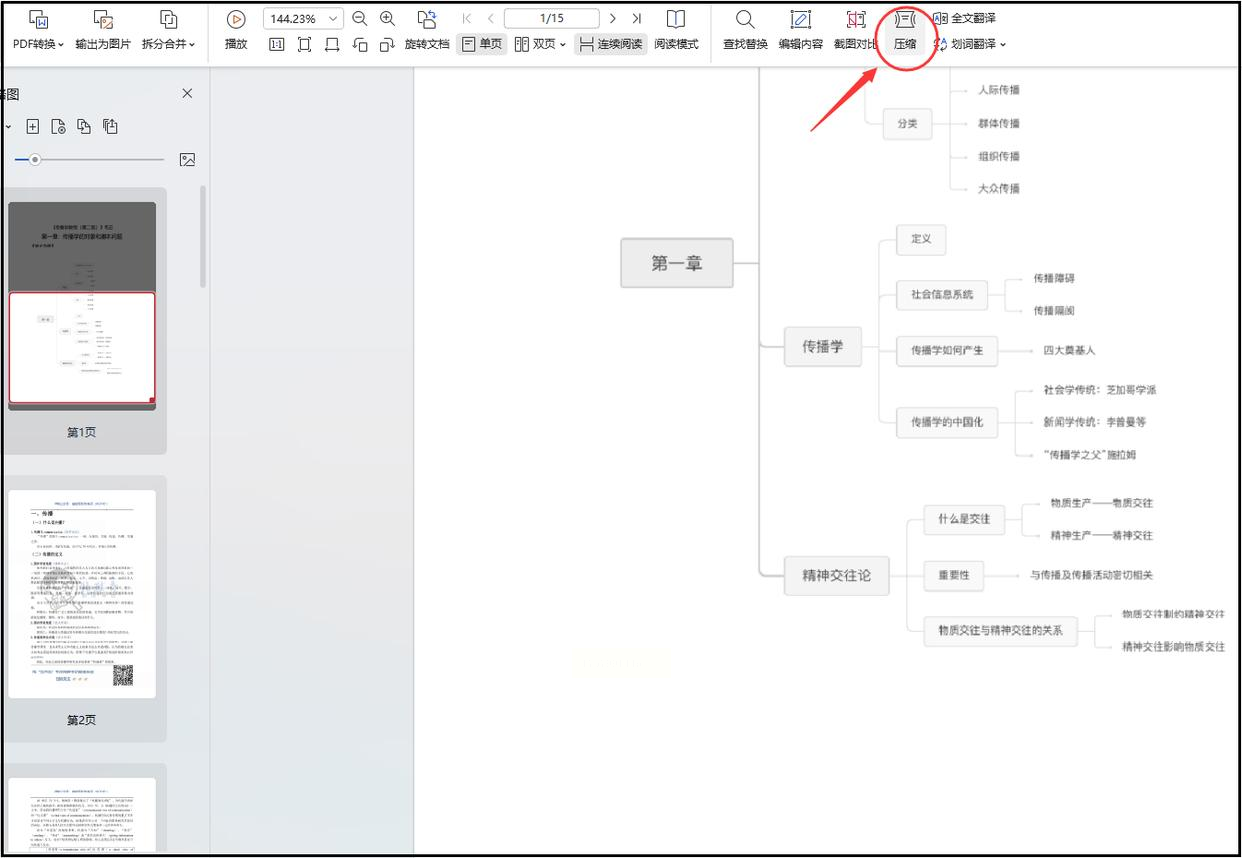Click the extract pages icon in thumbnail panel
Image resolution: width=1242 pixels, height=858 pixels.
[111, 126]
